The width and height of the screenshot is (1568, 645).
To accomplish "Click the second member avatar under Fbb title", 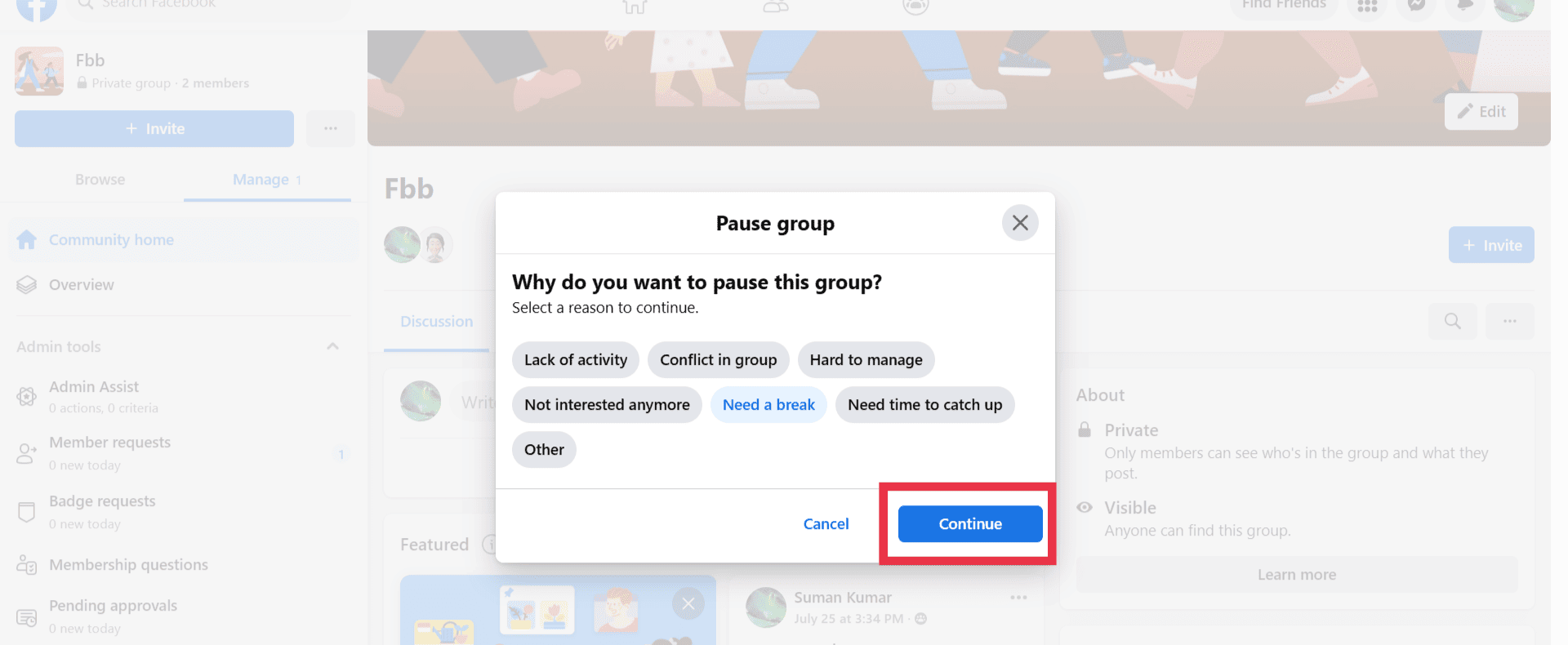I will pyautogui.click(x=436, y=245).
